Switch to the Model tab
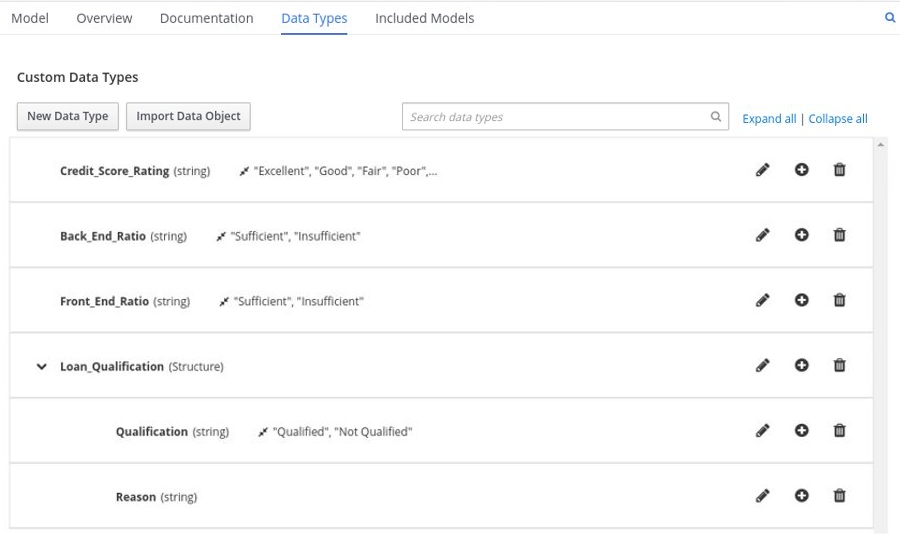Screen dimensions: 900x536 (30, 18)
